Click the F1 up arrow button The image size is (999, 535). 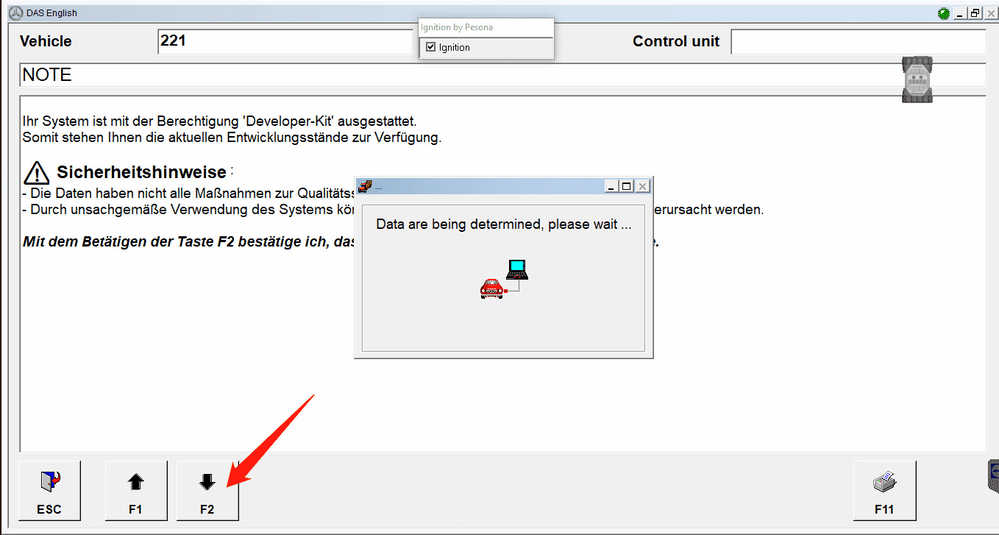point(136,490)
